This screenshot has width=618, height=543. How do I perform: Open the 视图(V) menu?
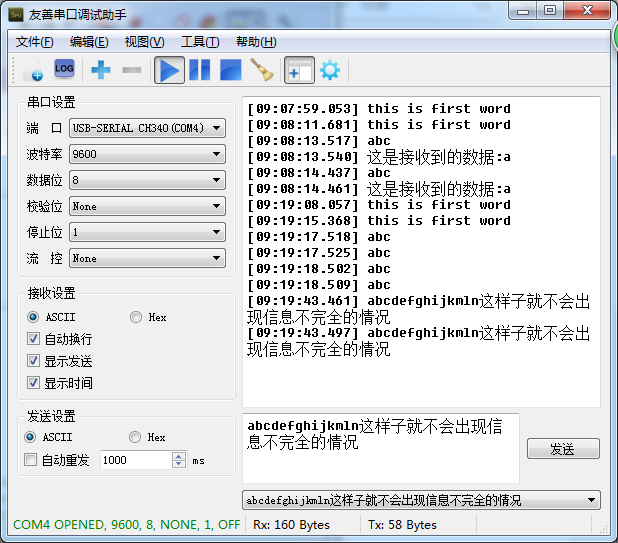[x=144, y=42]
